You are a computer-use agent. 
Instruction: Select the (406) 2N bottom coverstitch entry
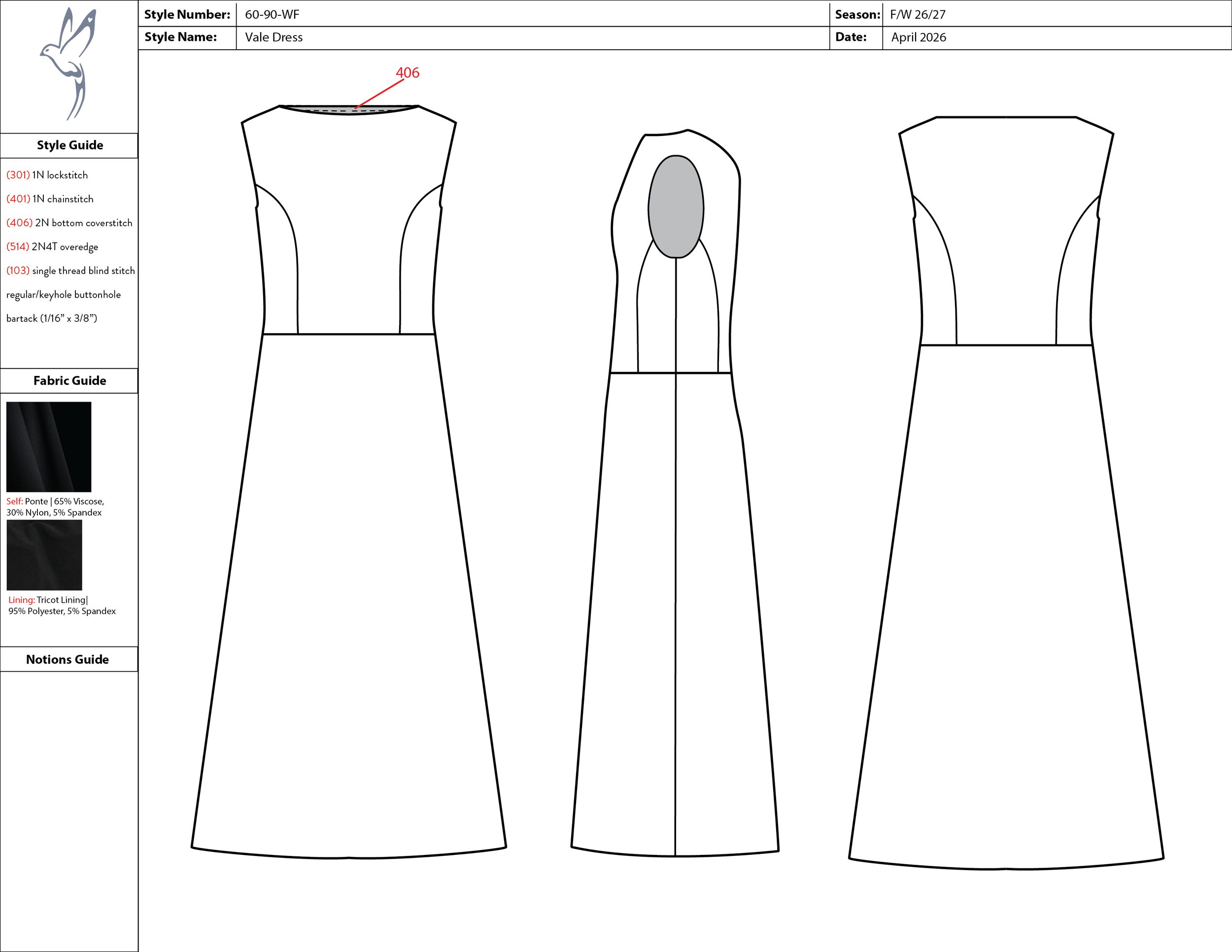[x=69, y=223]
